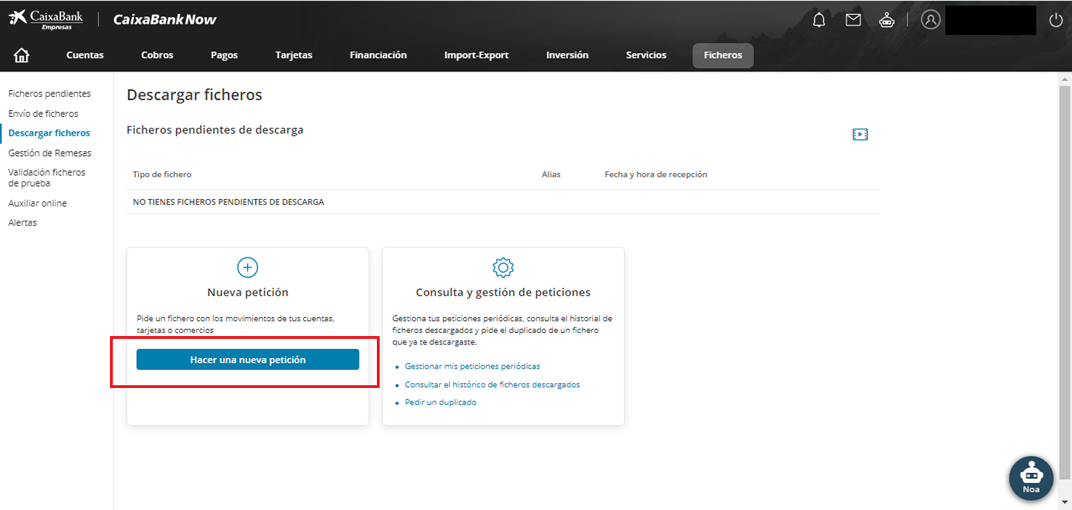Open Gestión de Remesas in sidebar
The image size is (1072, 510).
click(x=50, y=153)
